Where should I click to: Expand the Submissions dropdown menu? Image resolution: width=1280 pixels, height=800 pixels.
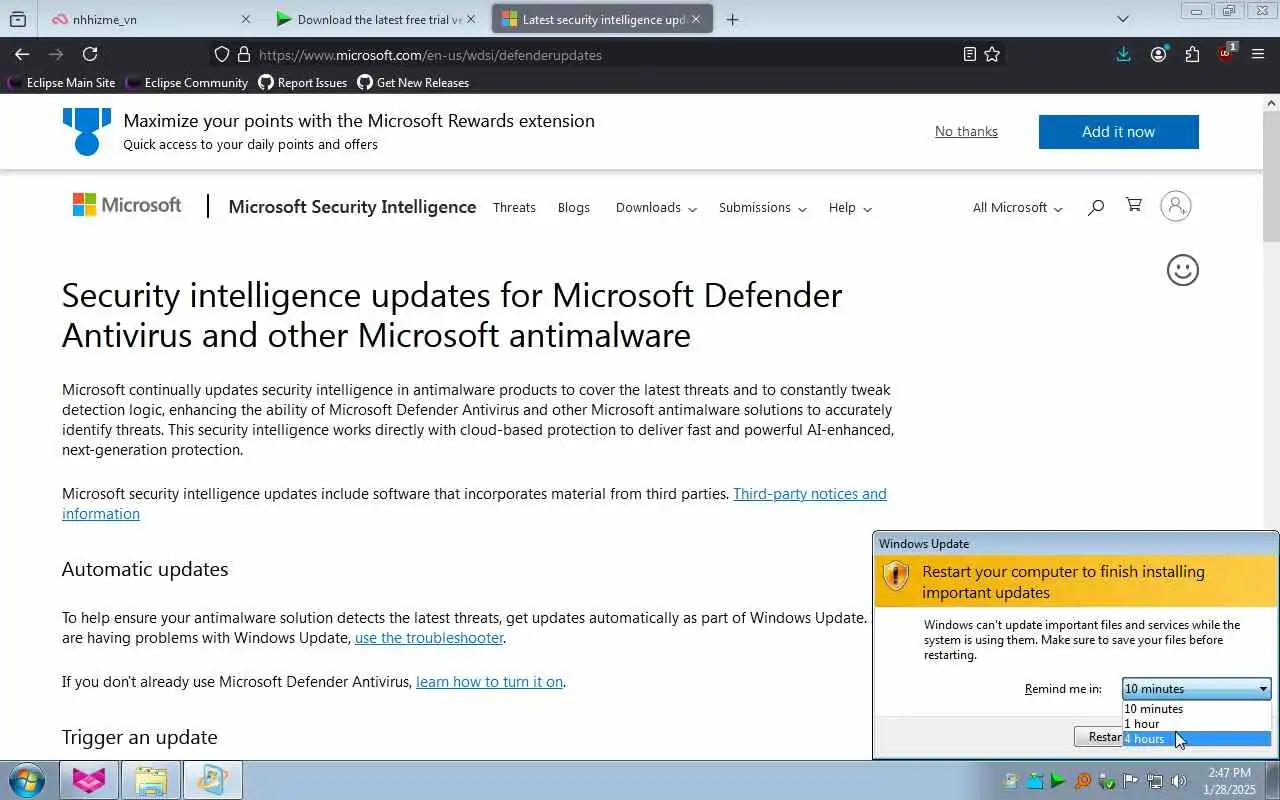point(762,207)
